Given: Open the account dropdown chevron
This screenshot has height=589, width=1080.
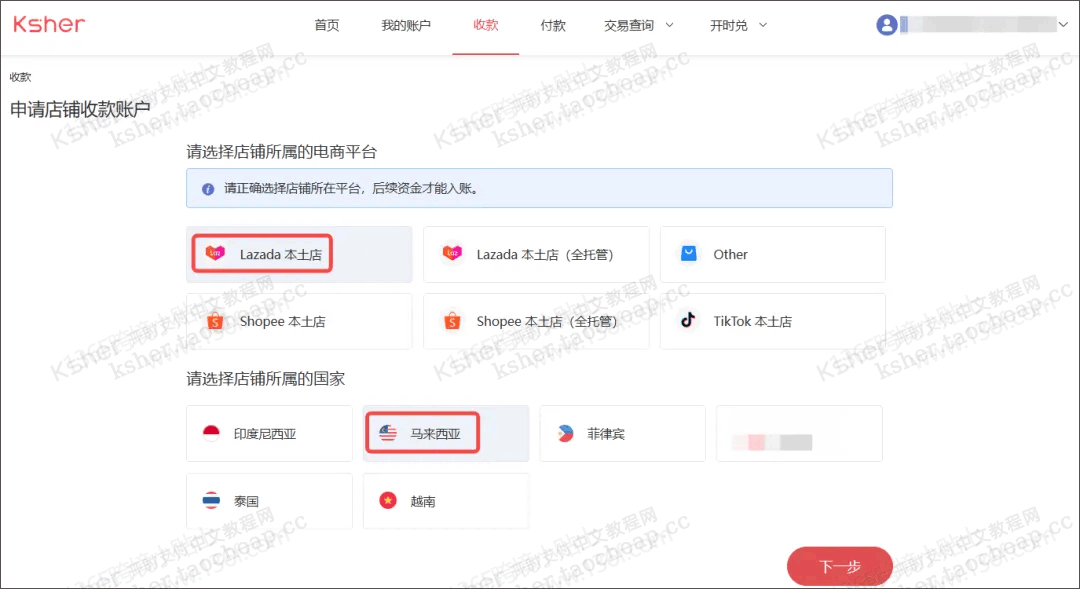Looking at the screenshot, I should tap(1063, 25).
